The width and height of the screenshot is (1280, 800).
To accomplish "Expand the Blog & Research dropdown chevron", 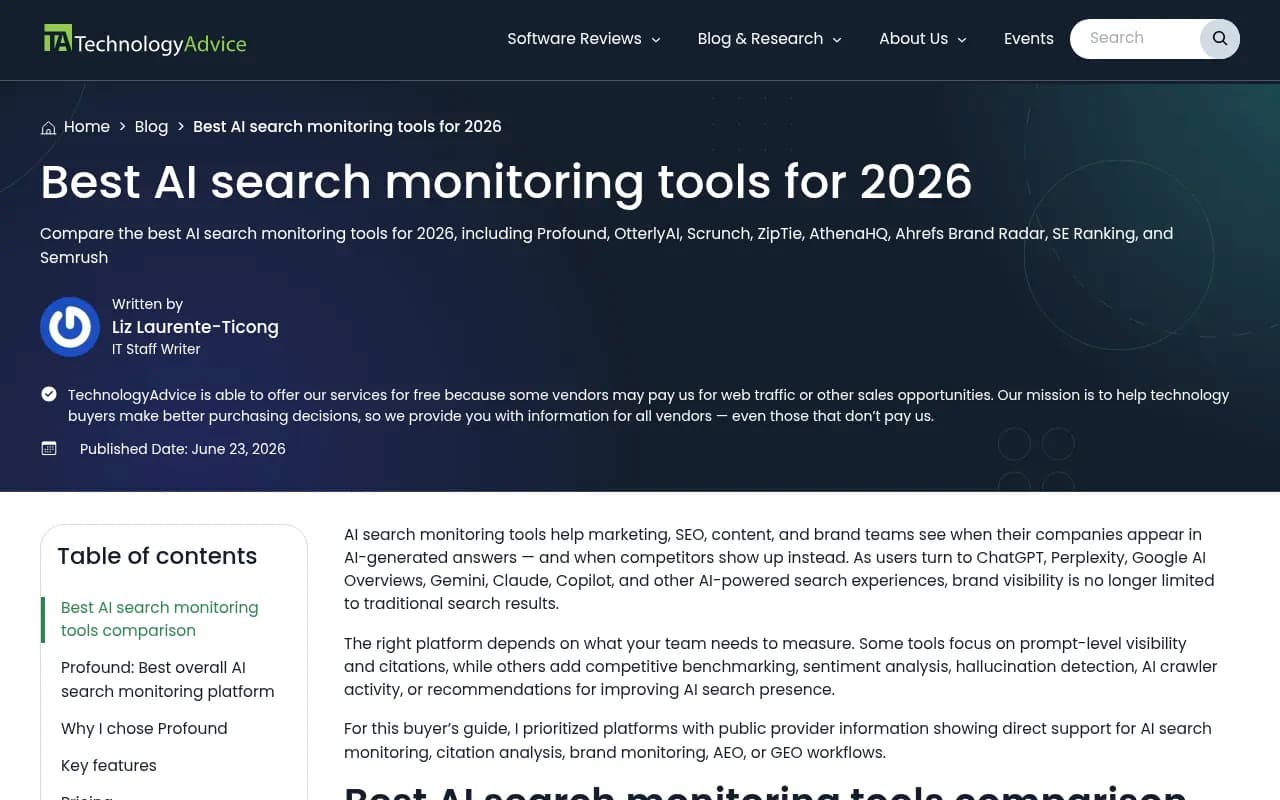I will [x=837, y=40].
